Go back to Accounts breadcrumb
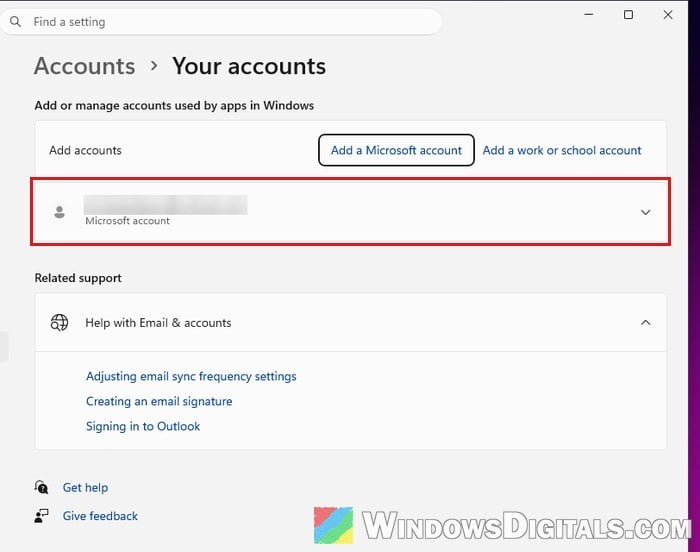Viewport: 700px width, 552px height. point(84,66)
